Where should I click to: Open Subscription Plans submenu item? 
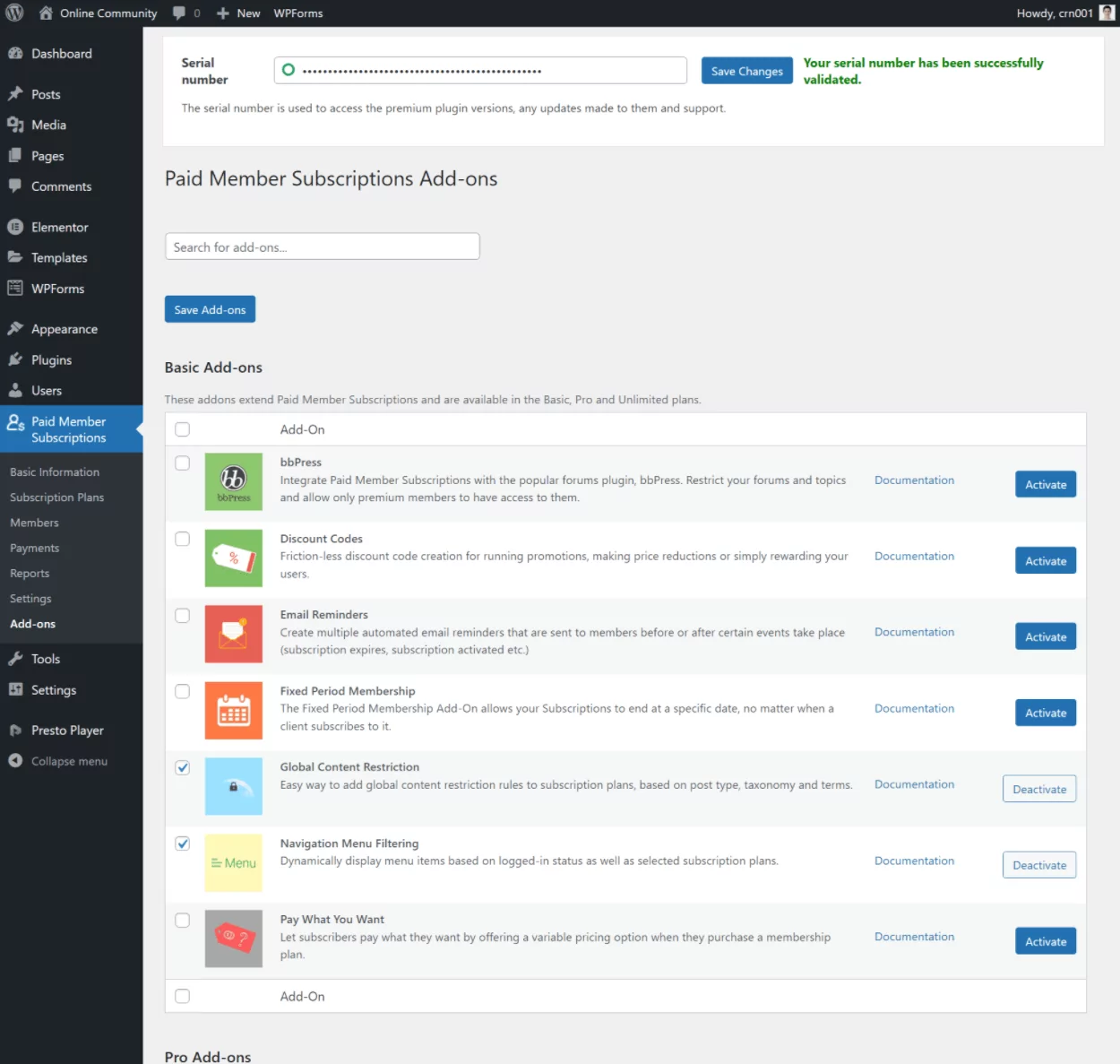pyautogui.click(x=56, y=497)
